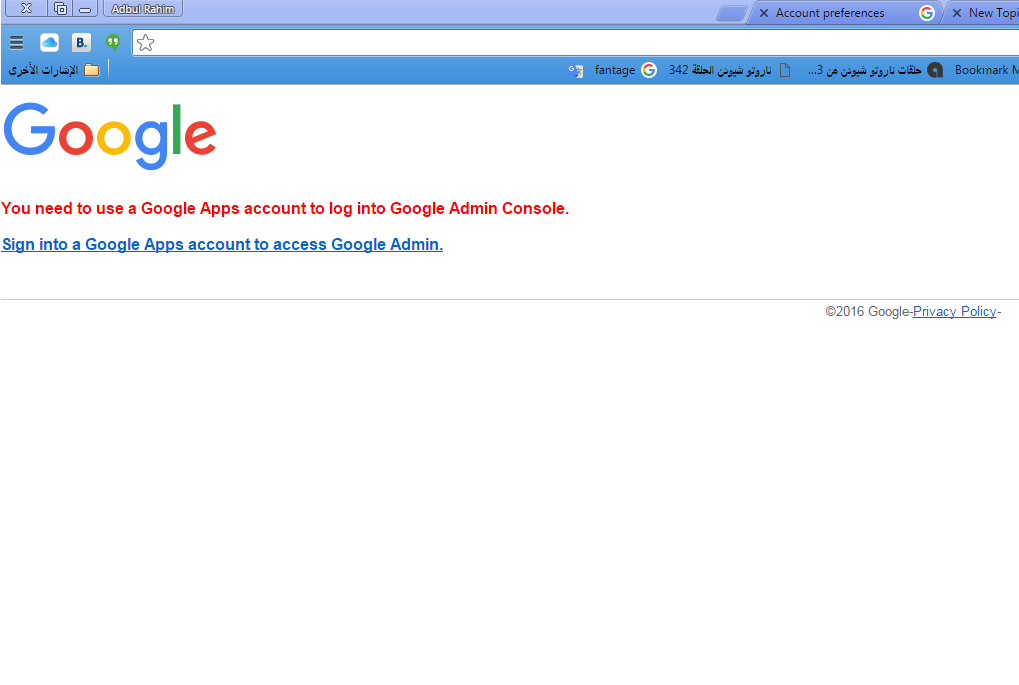Click Sign into a Google Apps account link
The width and height of the screenshot is (1019, 685).
[222, 244]
